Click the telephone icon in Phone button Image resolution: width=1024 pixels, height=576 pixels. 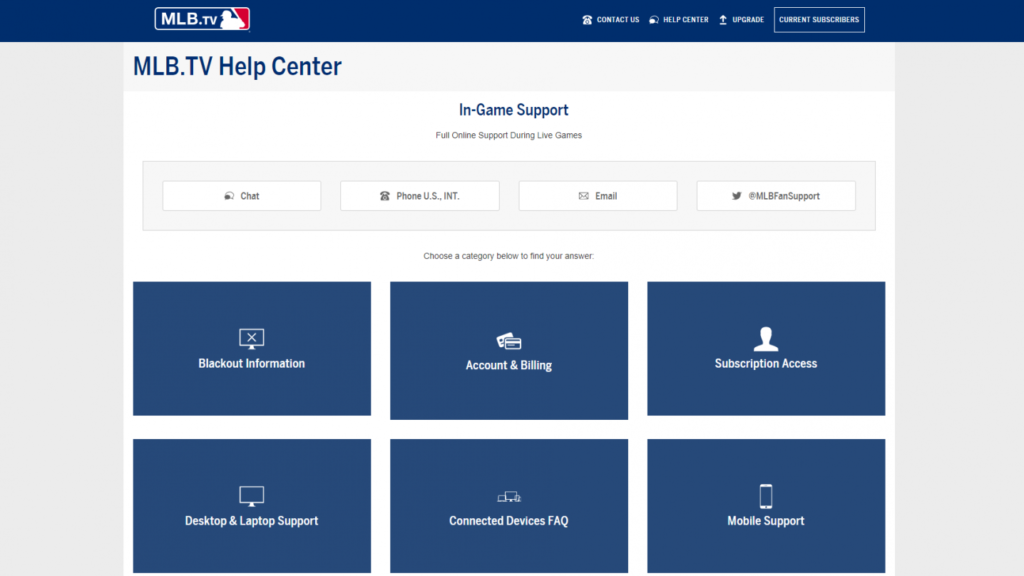[385, 196]
